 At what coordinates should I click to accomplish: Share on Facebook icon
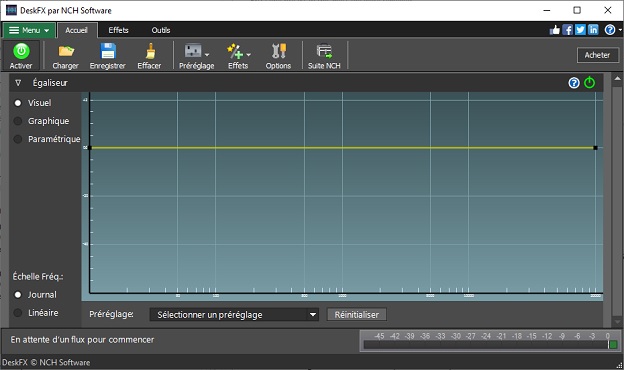point(567,30)
